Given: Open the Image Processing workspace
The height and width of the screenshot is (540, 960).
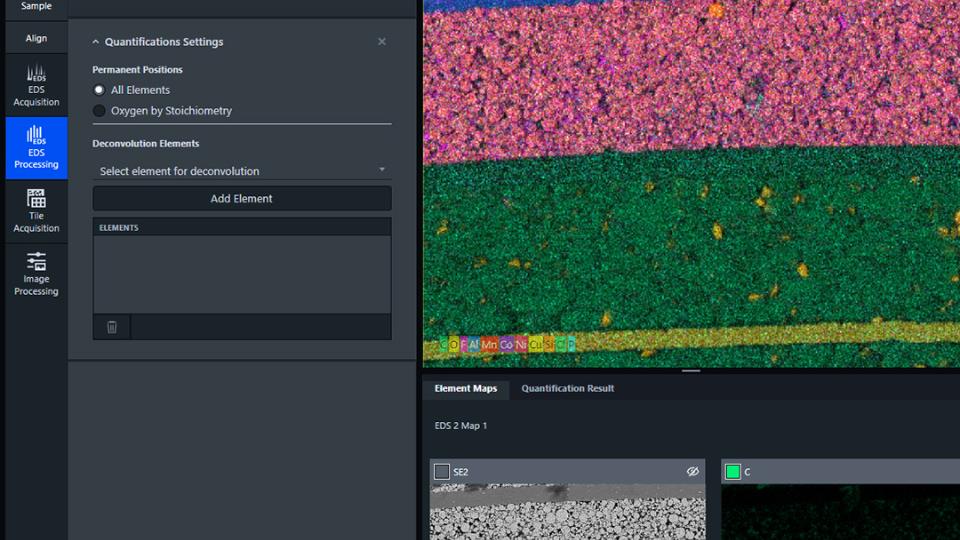Looking at the screenshot, I should [x=36, y=274].
